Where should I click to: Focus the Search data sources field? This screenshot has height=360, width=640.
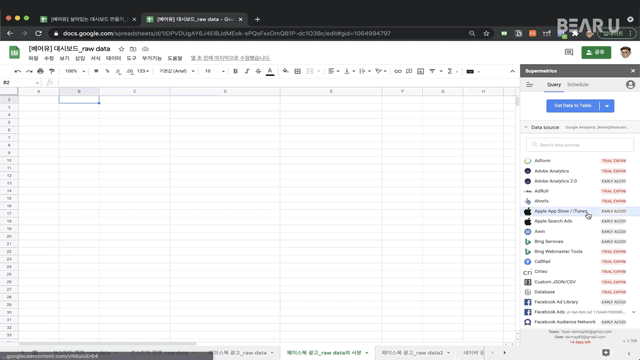pos(580,145)
